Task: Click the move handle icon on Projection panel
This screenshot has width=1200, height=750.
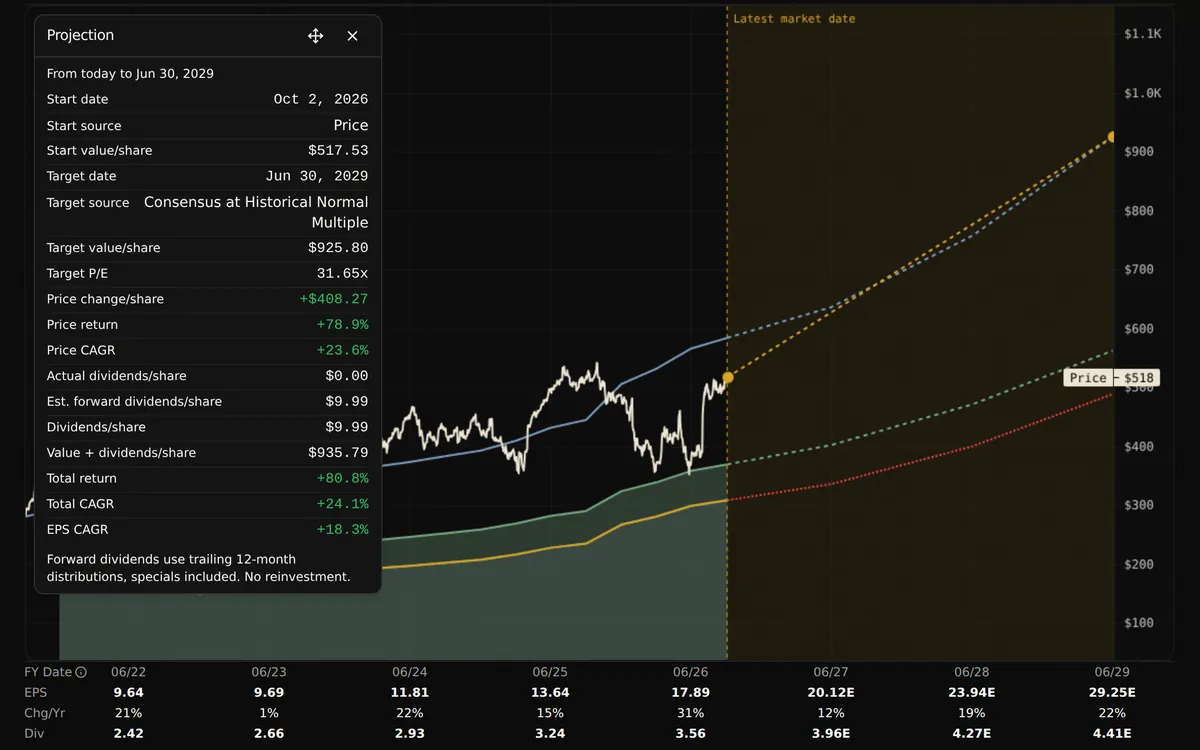Action: [x=315, y=36]
